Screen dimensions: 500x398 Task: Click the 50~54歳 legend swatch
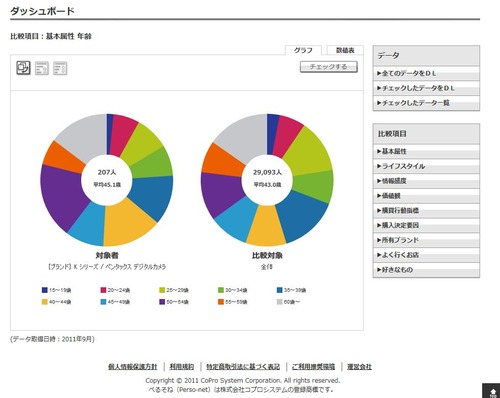(x=162, y=302)
